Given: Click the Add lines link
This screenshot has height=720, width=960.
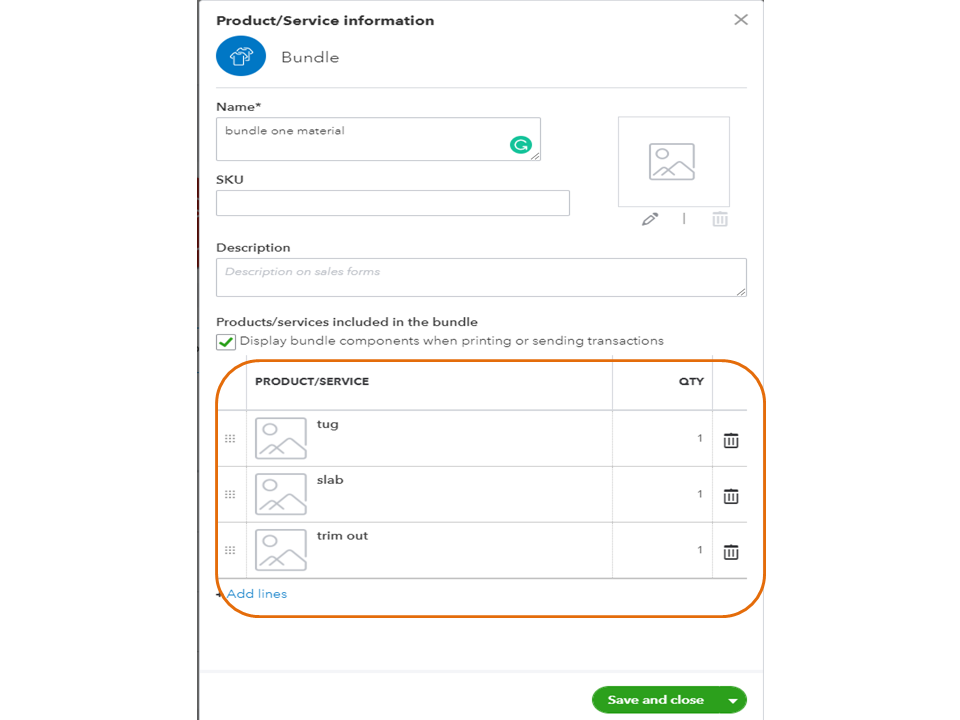Looking at the screenshot, I should coord(256,594).
